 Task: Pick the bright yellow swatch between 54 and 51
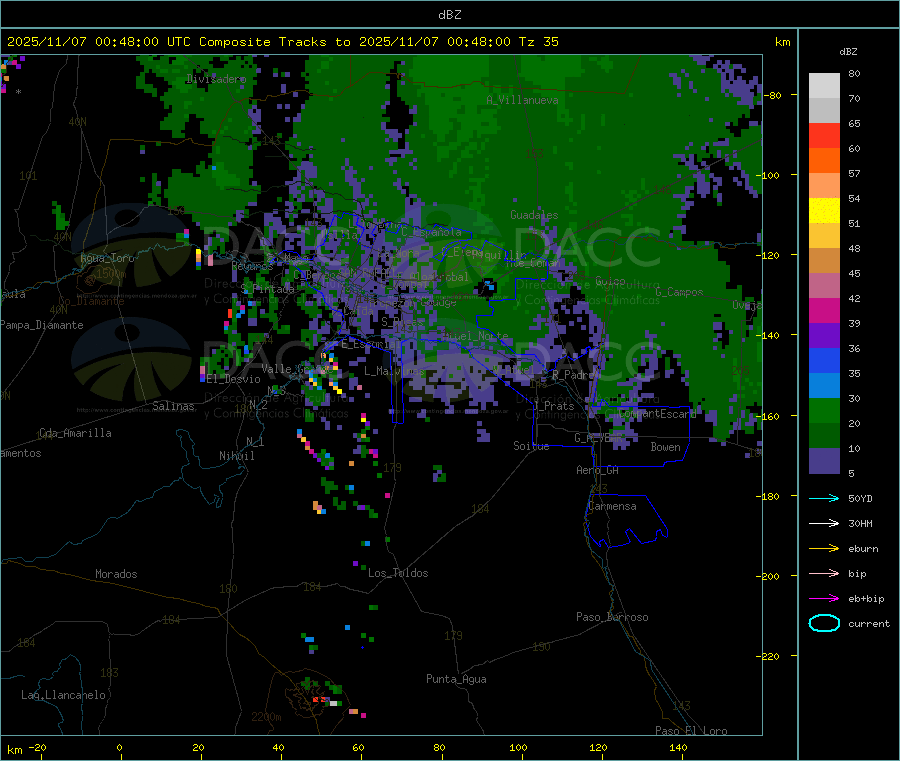click(x=824, y=211)
